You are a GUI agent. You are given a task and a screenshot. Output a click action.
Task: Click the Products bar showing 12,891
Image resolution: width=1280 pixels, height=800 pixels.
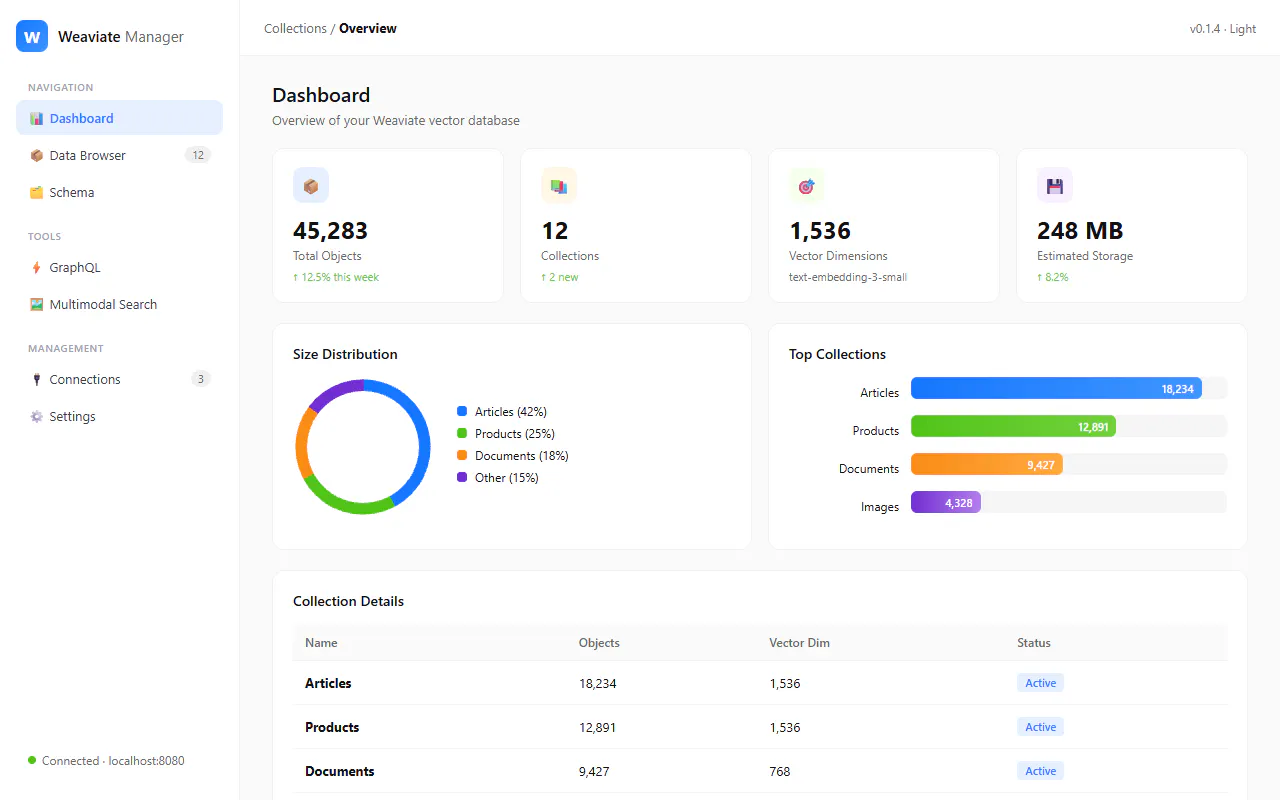[1013, 427]
